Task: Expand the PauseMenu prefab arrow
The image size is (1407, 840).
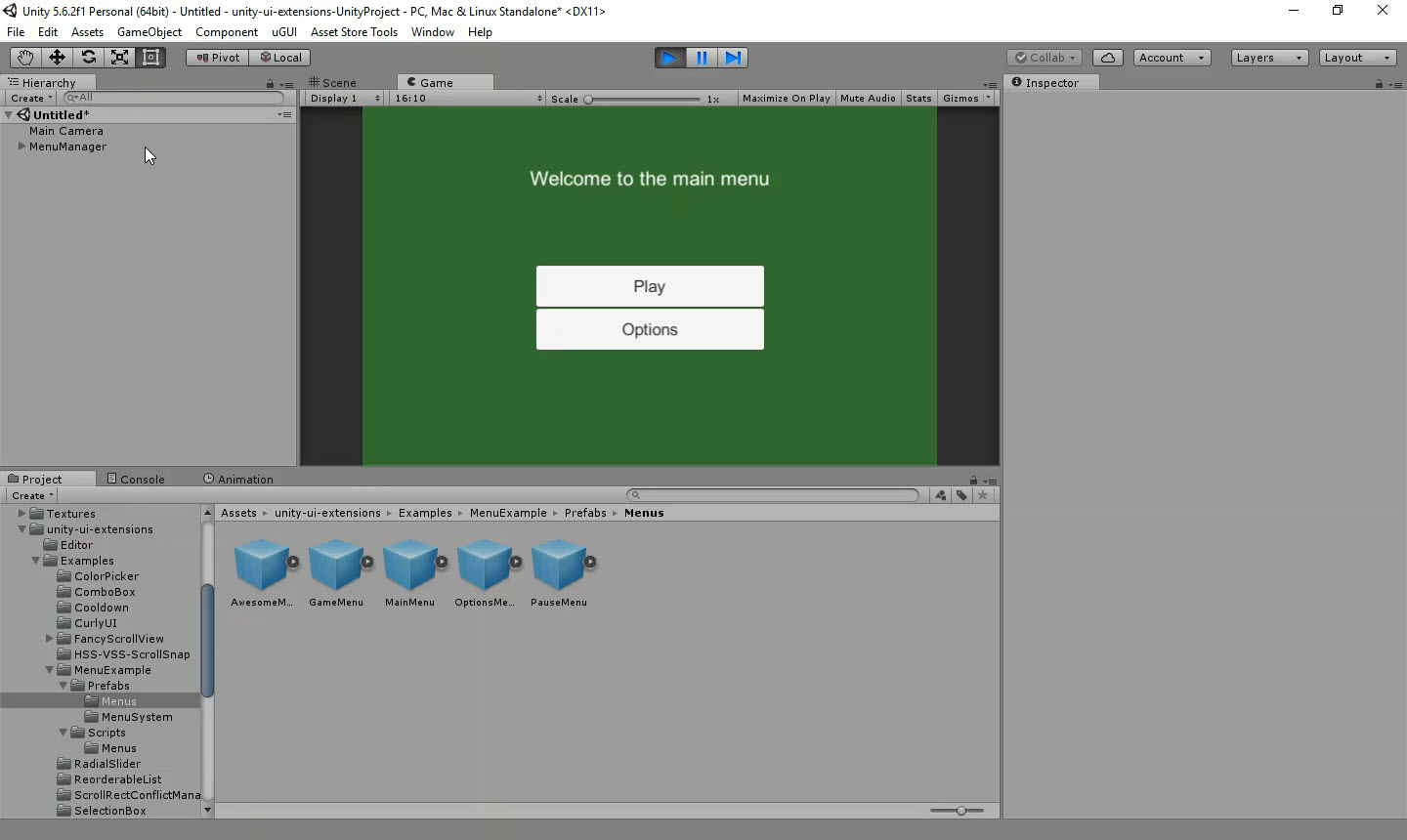Action: (591, 562)
